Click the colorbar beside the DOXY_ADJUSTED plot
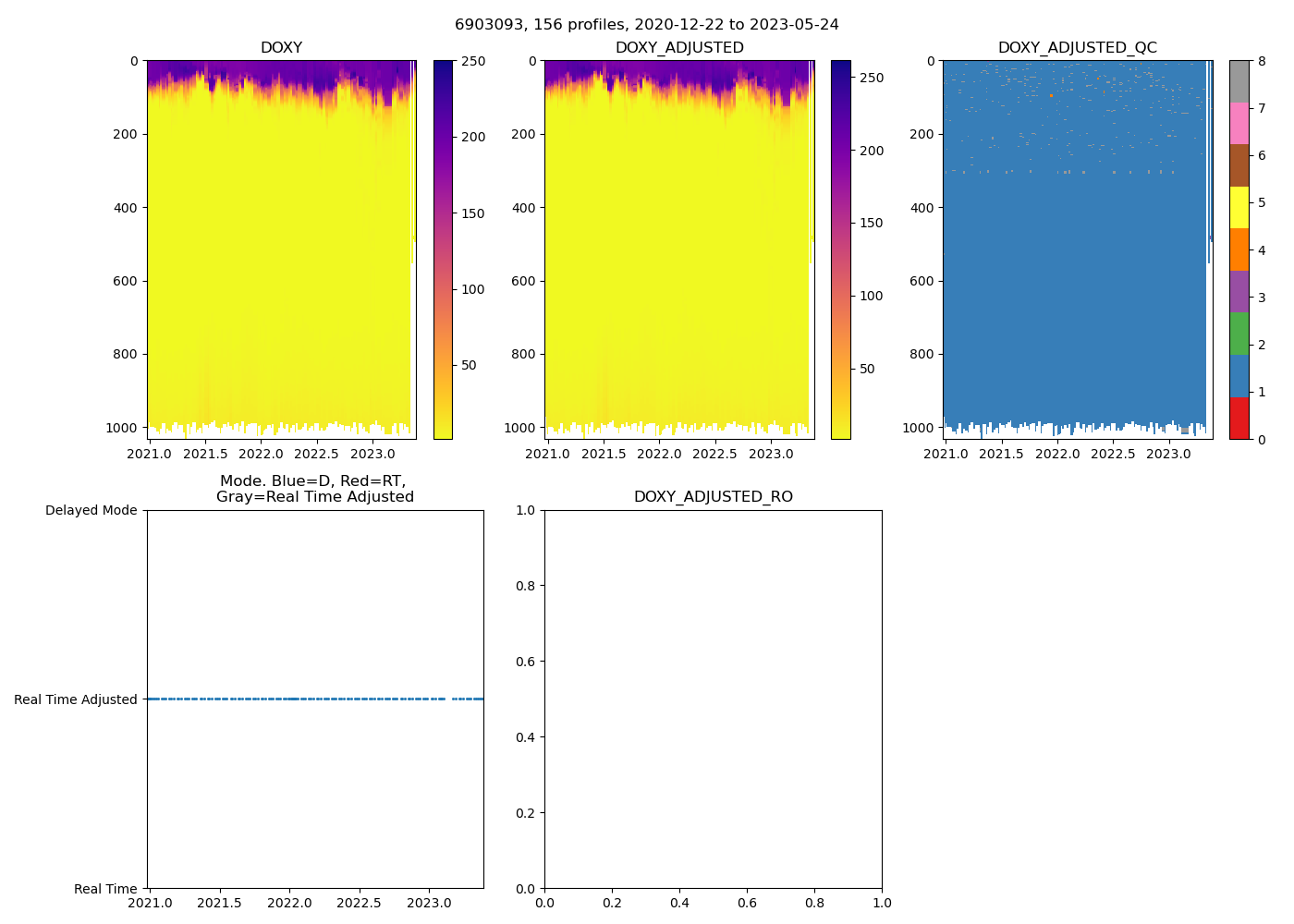The height and width of the screenshot is (924, 1294). click(x=840, y=249)
